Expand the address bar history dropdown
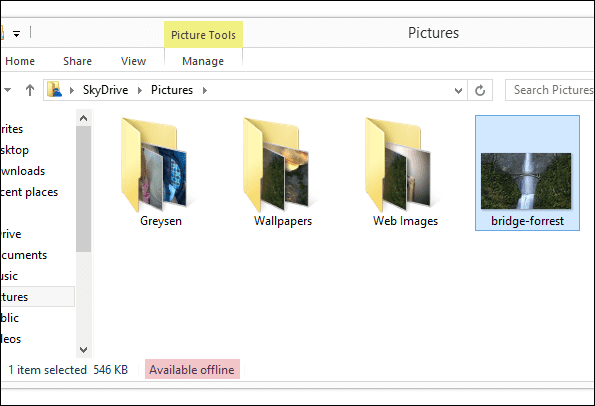Viewport: 595px width, 406px height. (458, 90)
